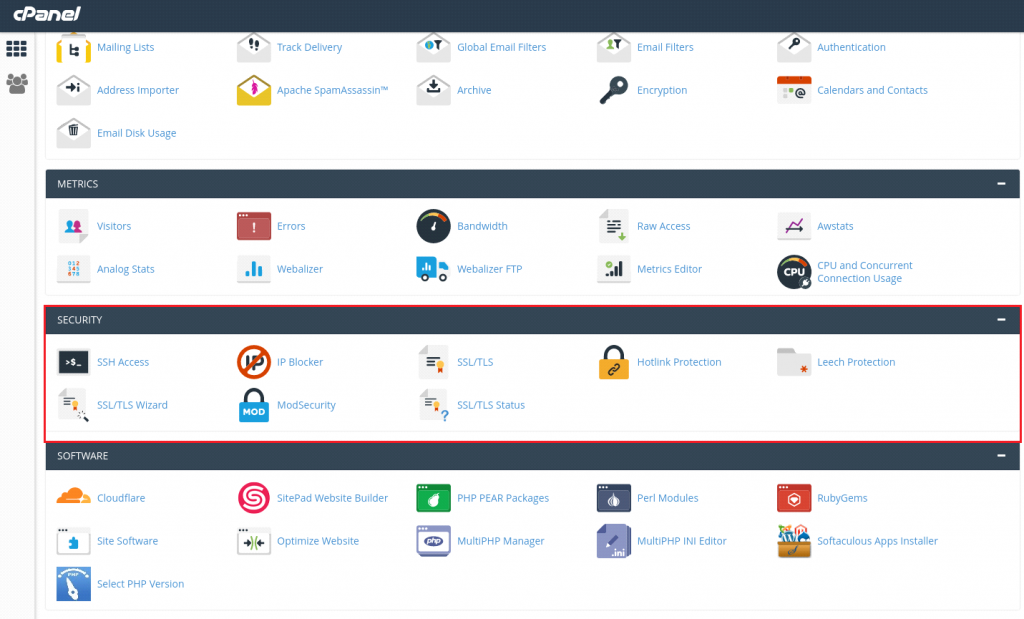Open the Email Disk Usage link
Viewport: 1024px width, 619px height.
click(x=136, y=133)
